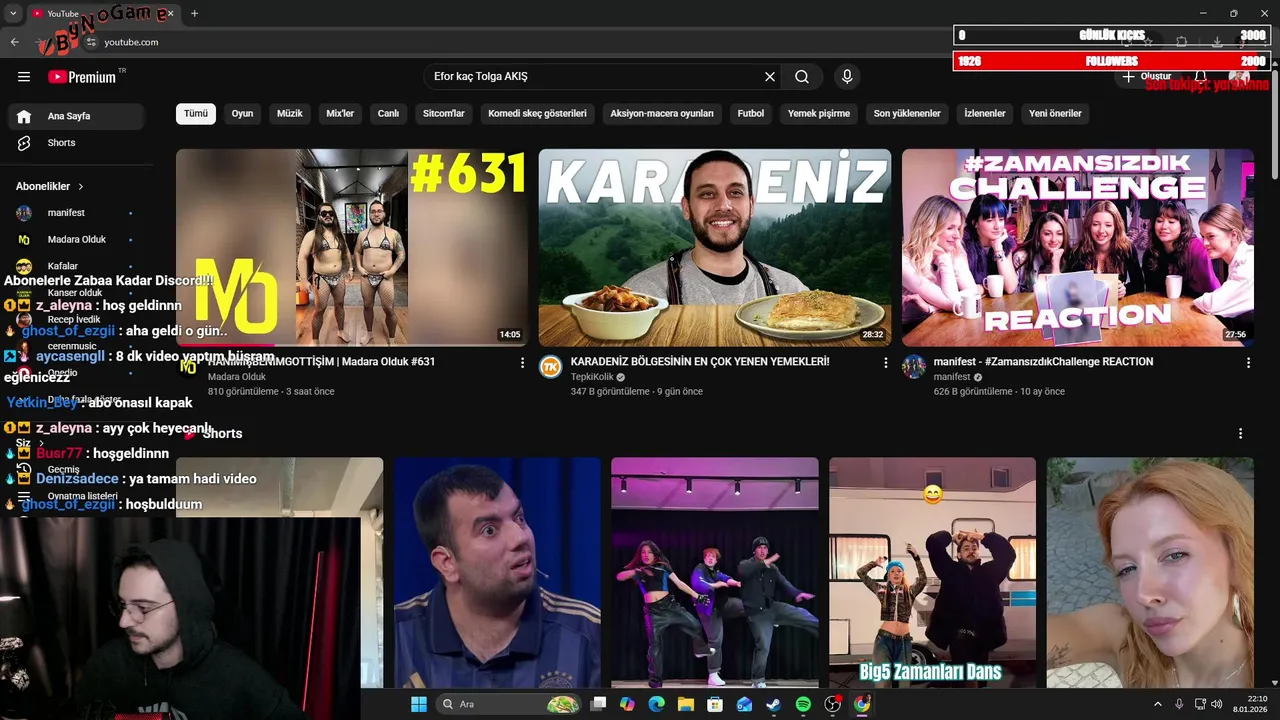Open the ZamansızdıkChallenge REACTION thumbnail
1280x720 pixels.
[1078, 248]
